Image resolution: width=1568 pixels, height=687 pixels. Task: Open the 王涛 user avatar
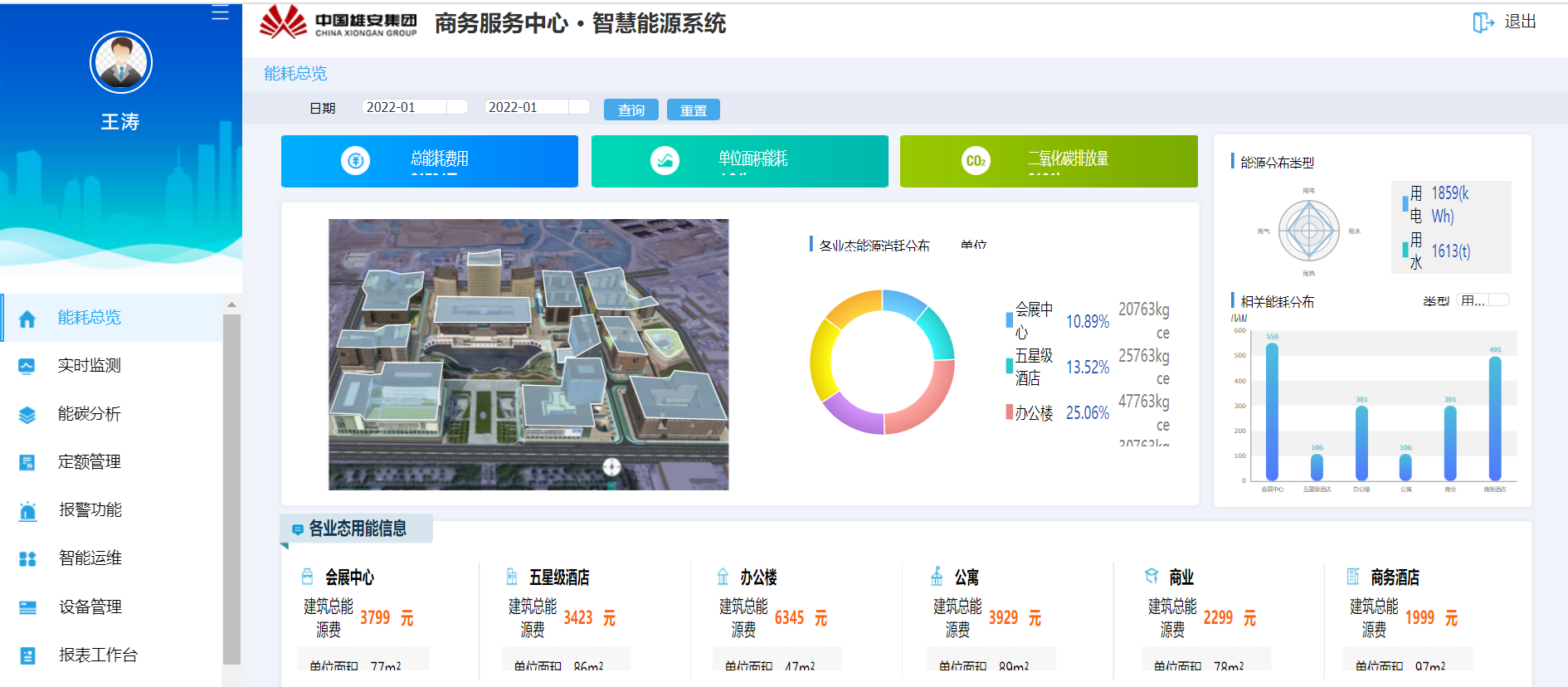coord(121,62)
